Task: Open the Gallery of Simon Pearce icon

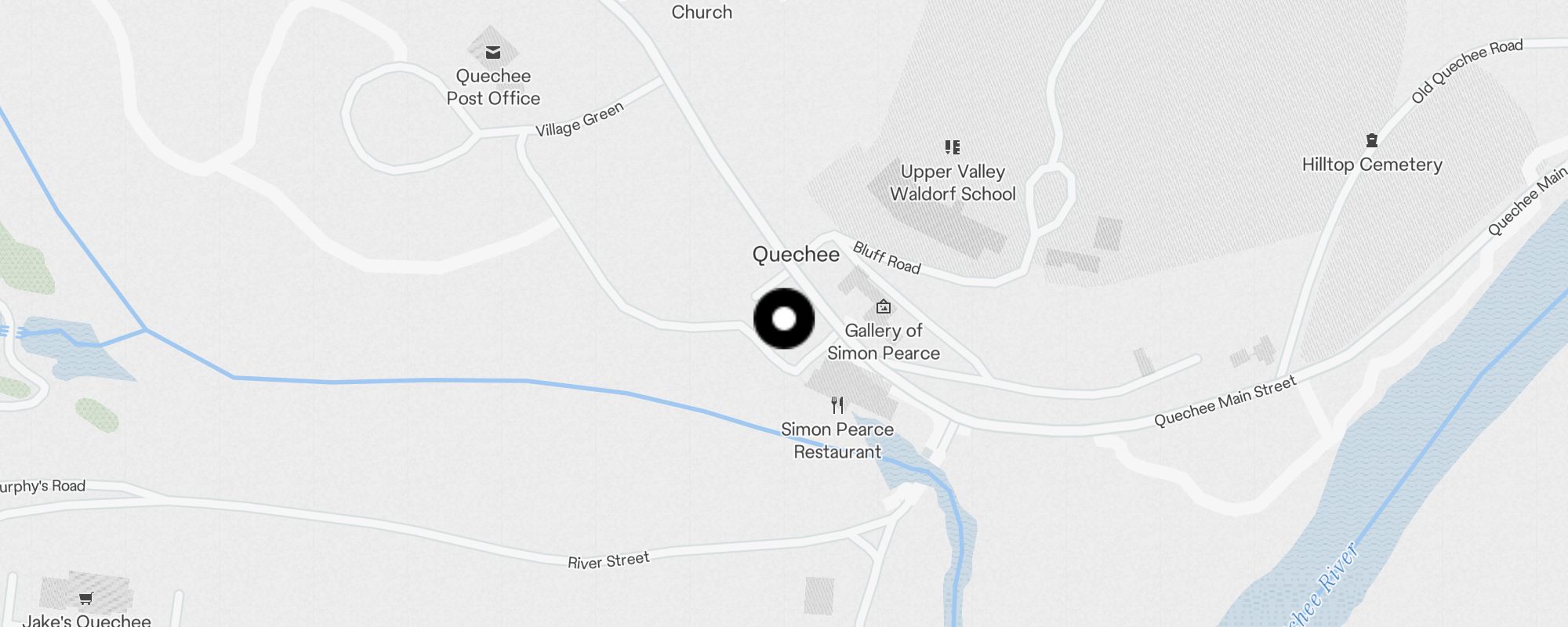Action: tap(884, 306)
